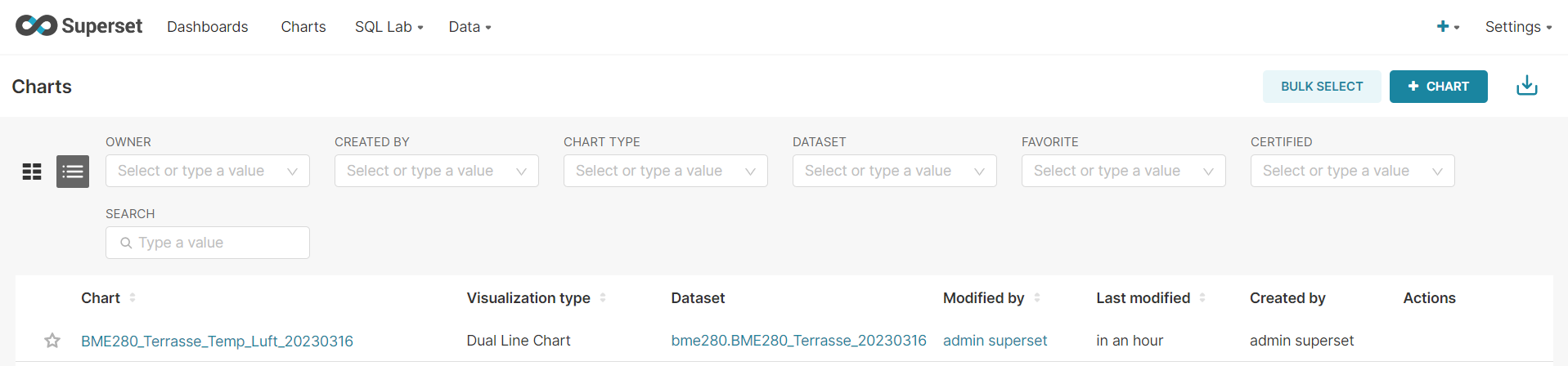This screenshot has width=1568, height=366.
Task: Open the bme280.BME280_Terrasse_20230316 dataset link
Action: (x=799, y=341)
